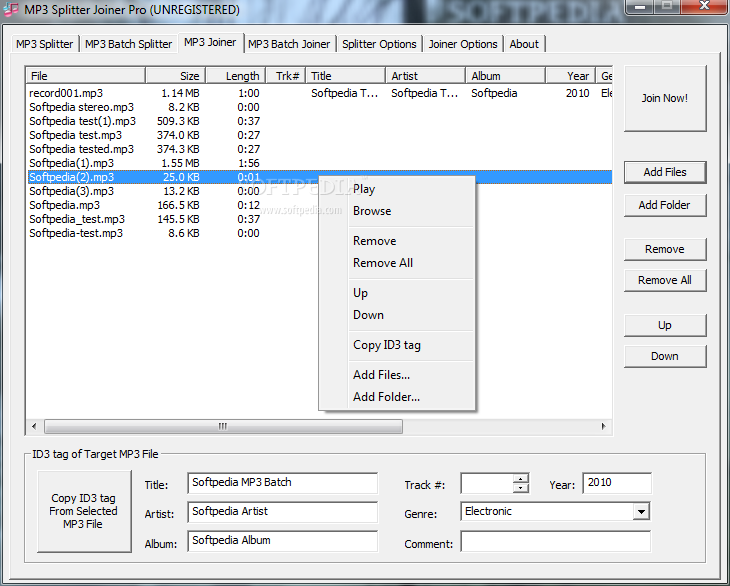Choose Browse from the context menu
Viewport: 730px width, 586px height.
[397, 211]
